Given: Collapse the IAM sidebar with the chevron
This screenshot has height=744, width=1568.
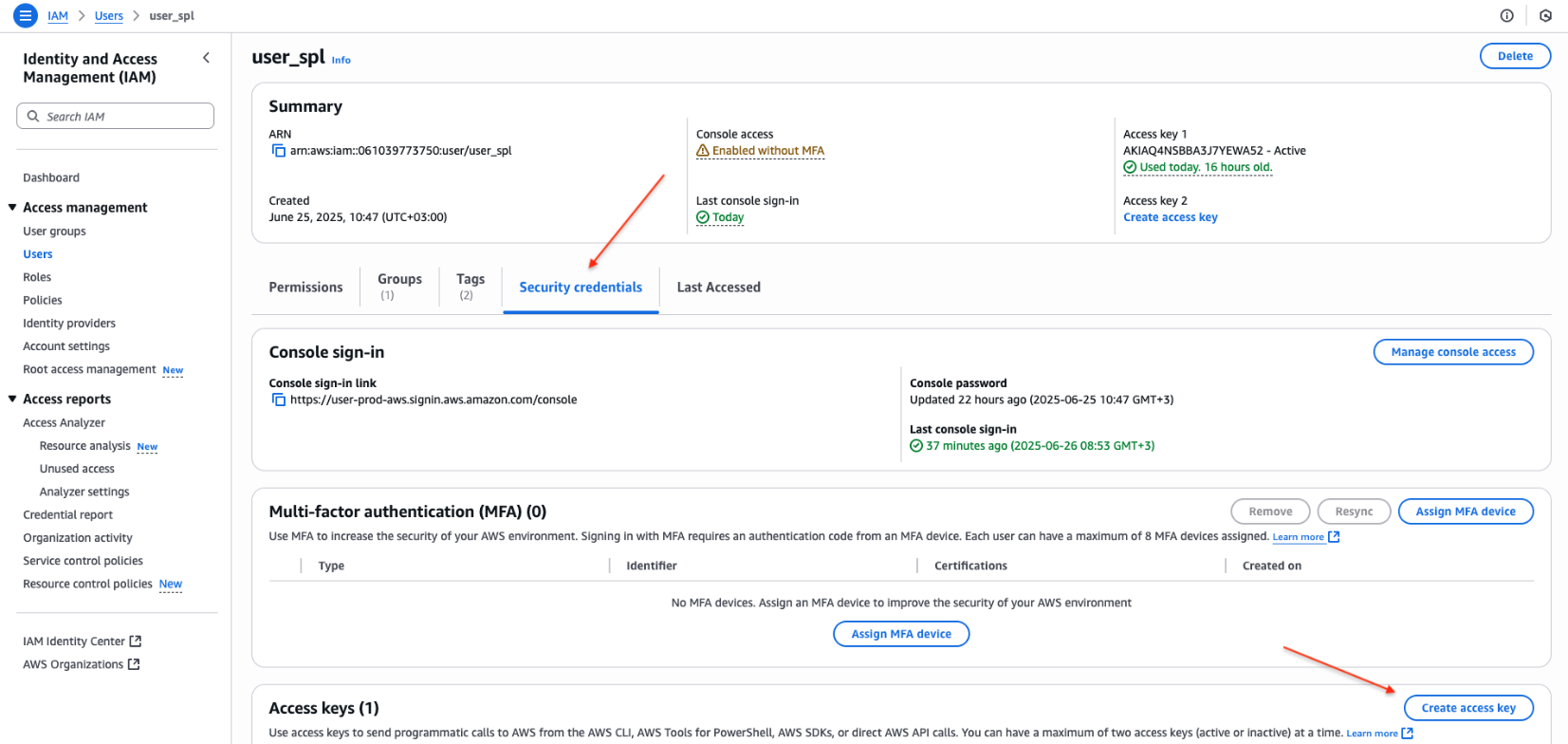Looking at the screenshot, I should (207, 59).
